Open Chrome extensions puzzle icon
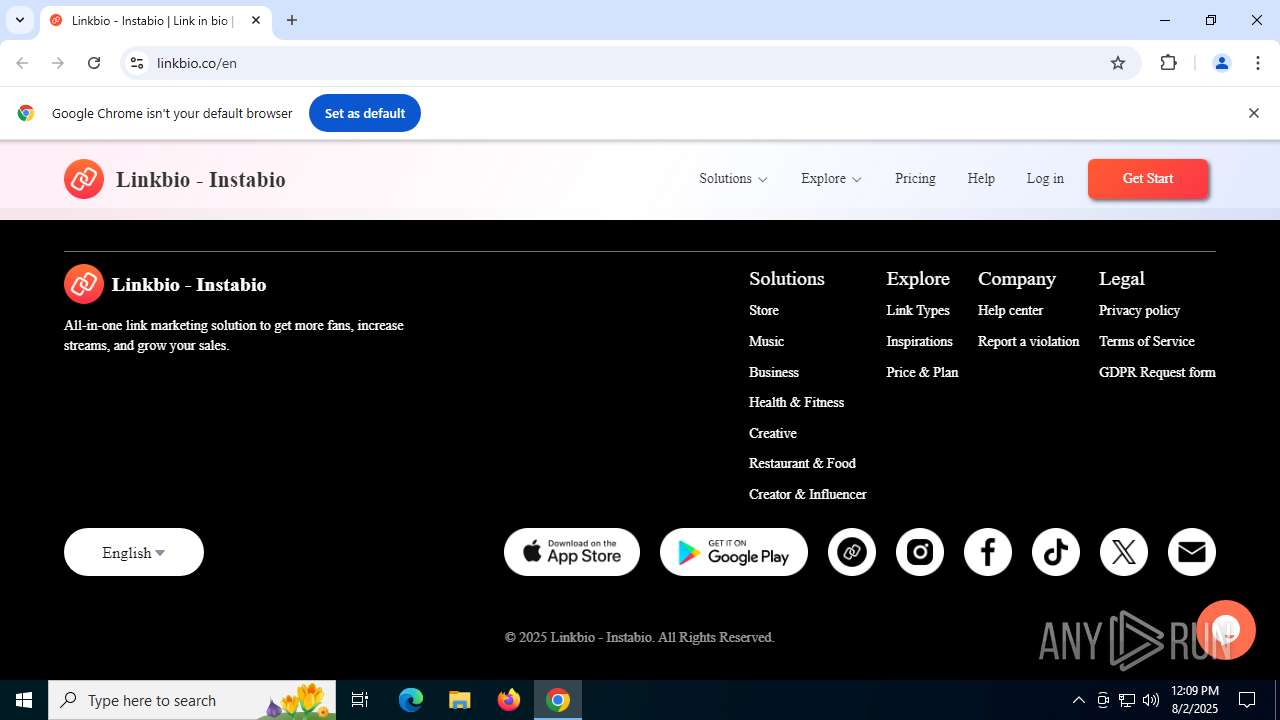Image resolution: width=1280 pixels, height=720 pixels. pyautogui.click(x=1168, y=63)
